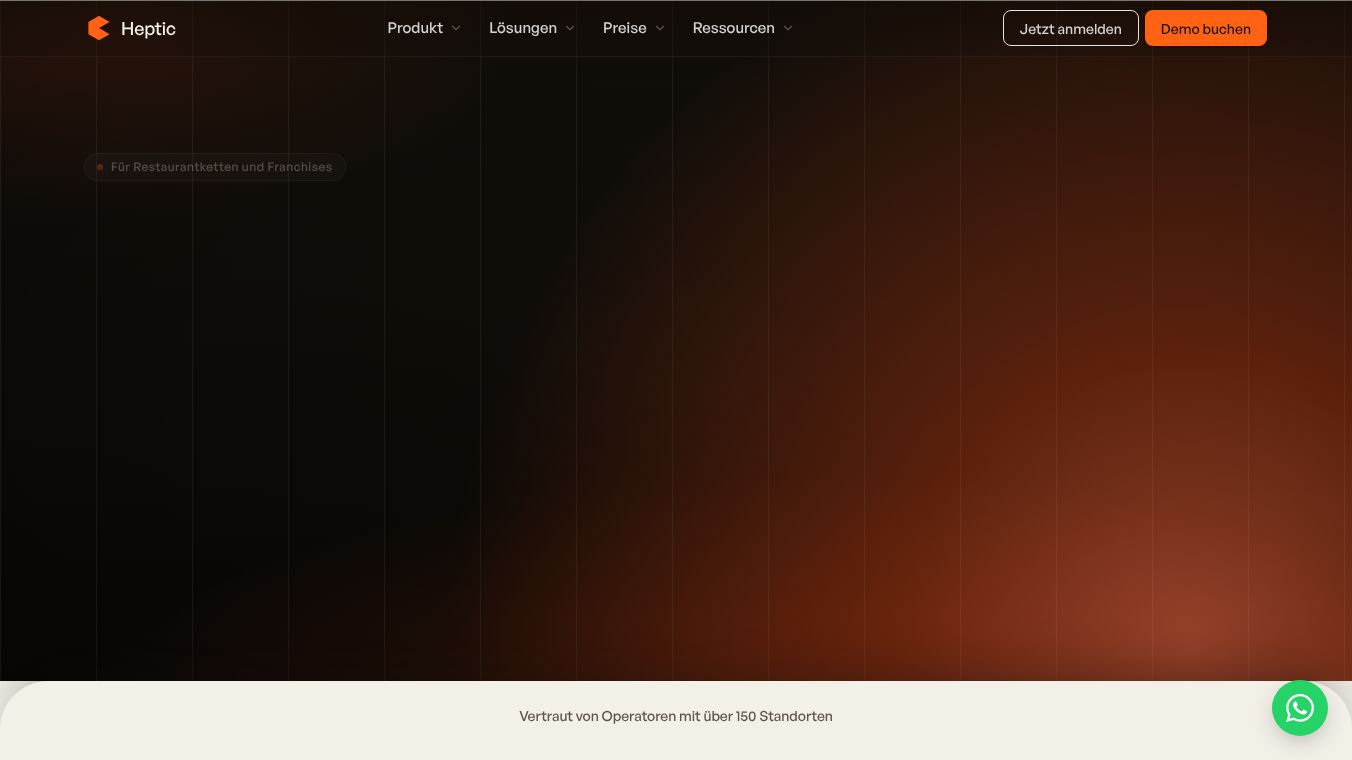
Task: Expand the chevron next to Produkt
Action: [456, 28]
